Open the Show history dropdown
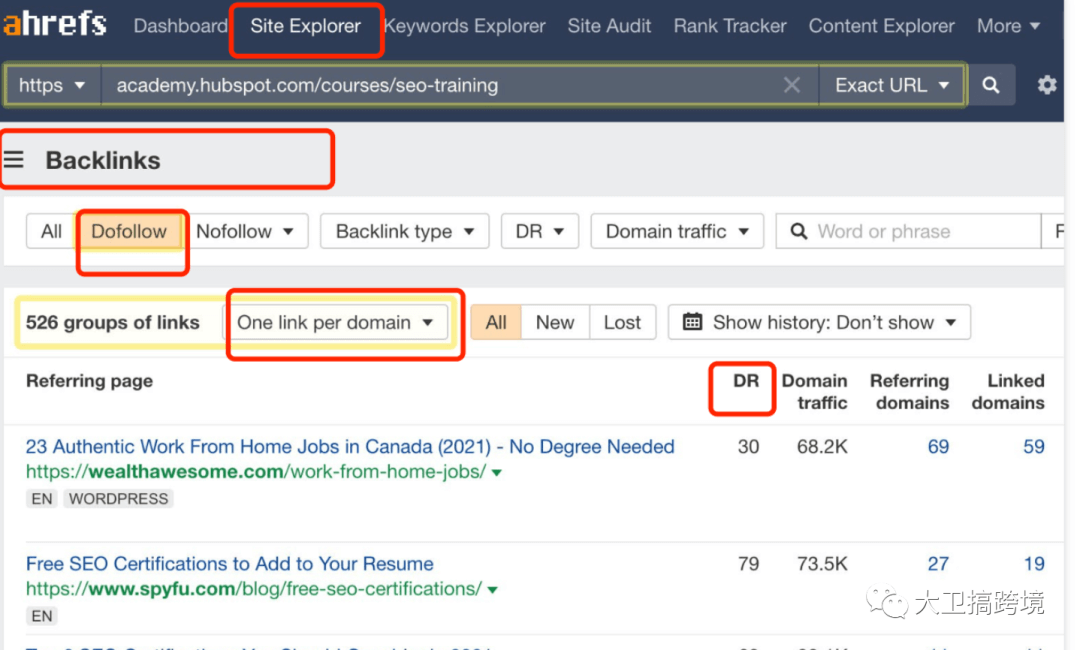This screenshot has width=1080, height=650. [x=820, y=322]
